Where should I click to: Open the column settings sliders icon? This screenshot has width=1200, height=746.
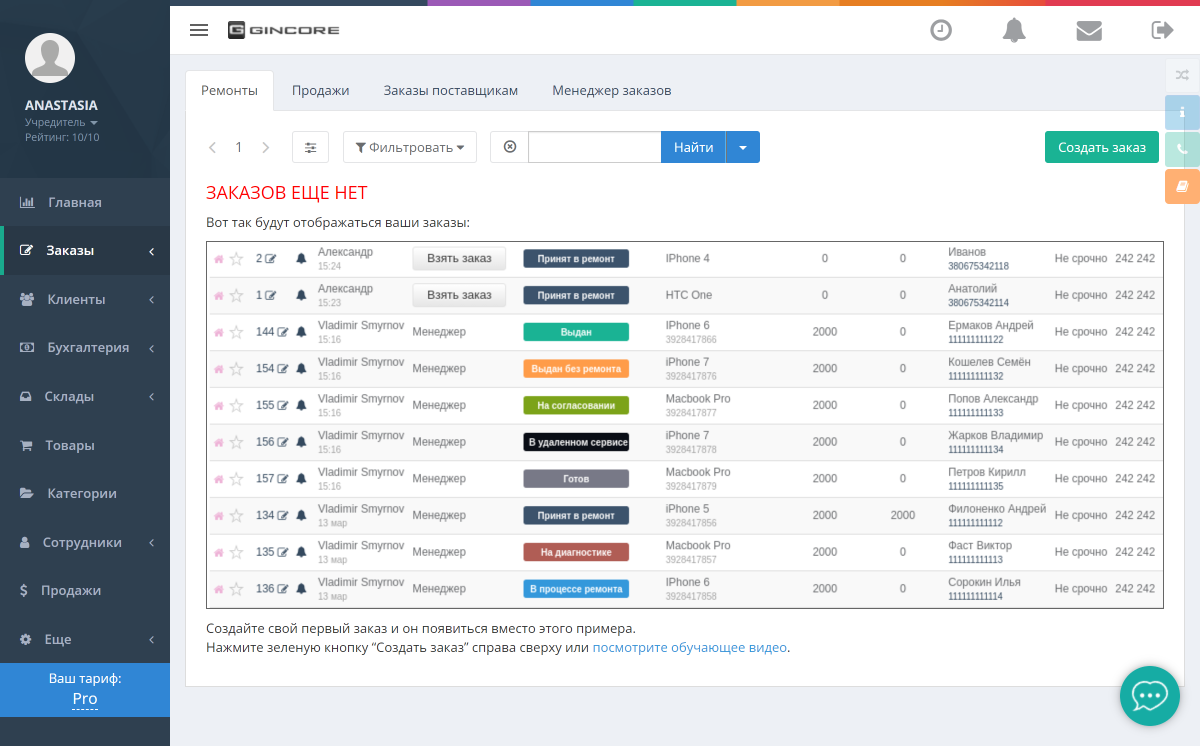pyautogui.click(x=310, y=147)
